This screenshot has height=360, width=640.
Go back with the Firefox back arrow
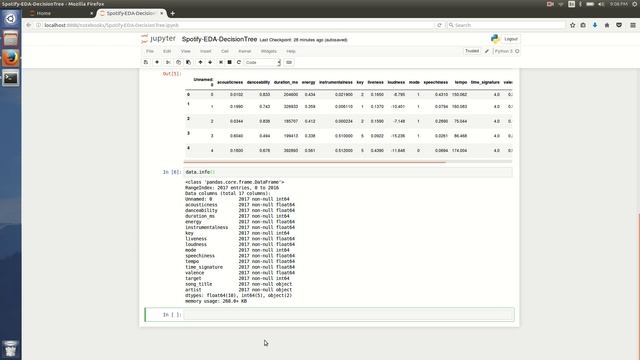tap(28, 25)
